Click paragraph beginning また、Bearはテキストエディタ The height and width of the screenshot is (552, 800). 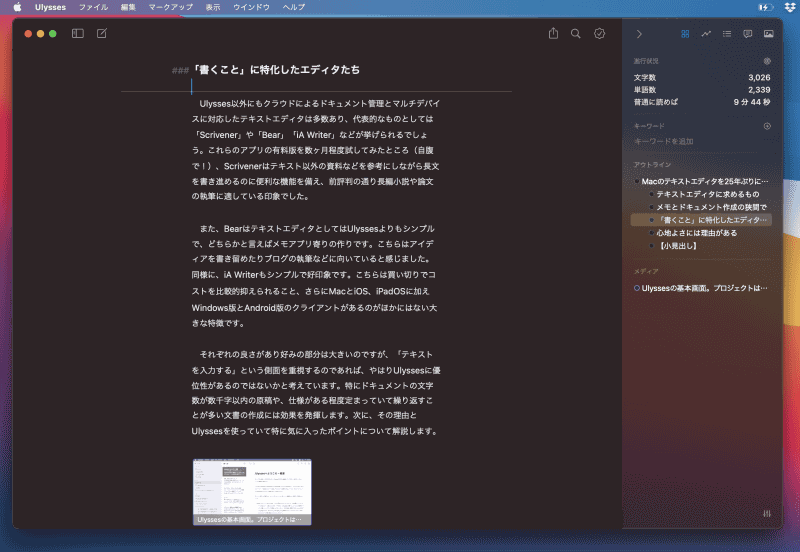tap(314, 275)
